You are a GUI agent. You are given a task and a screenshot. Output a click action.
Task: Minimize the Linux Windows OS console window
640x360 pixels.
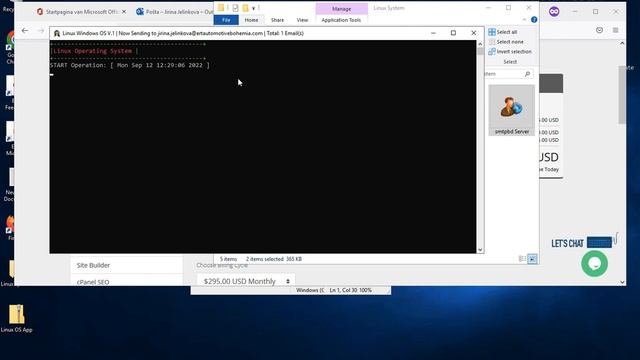click(433, 33)
